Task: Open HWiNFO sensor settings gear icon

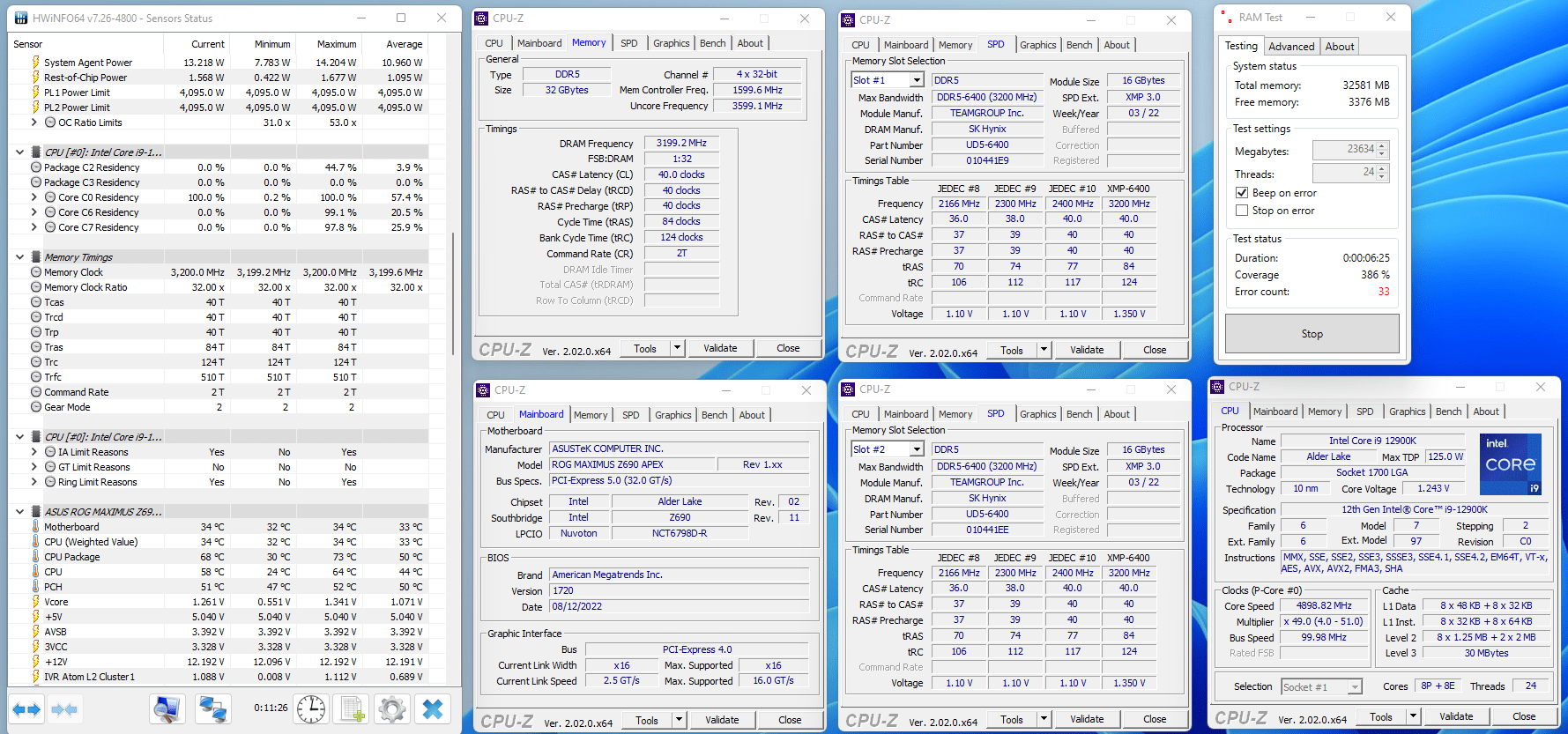Action: click(392, 709)
